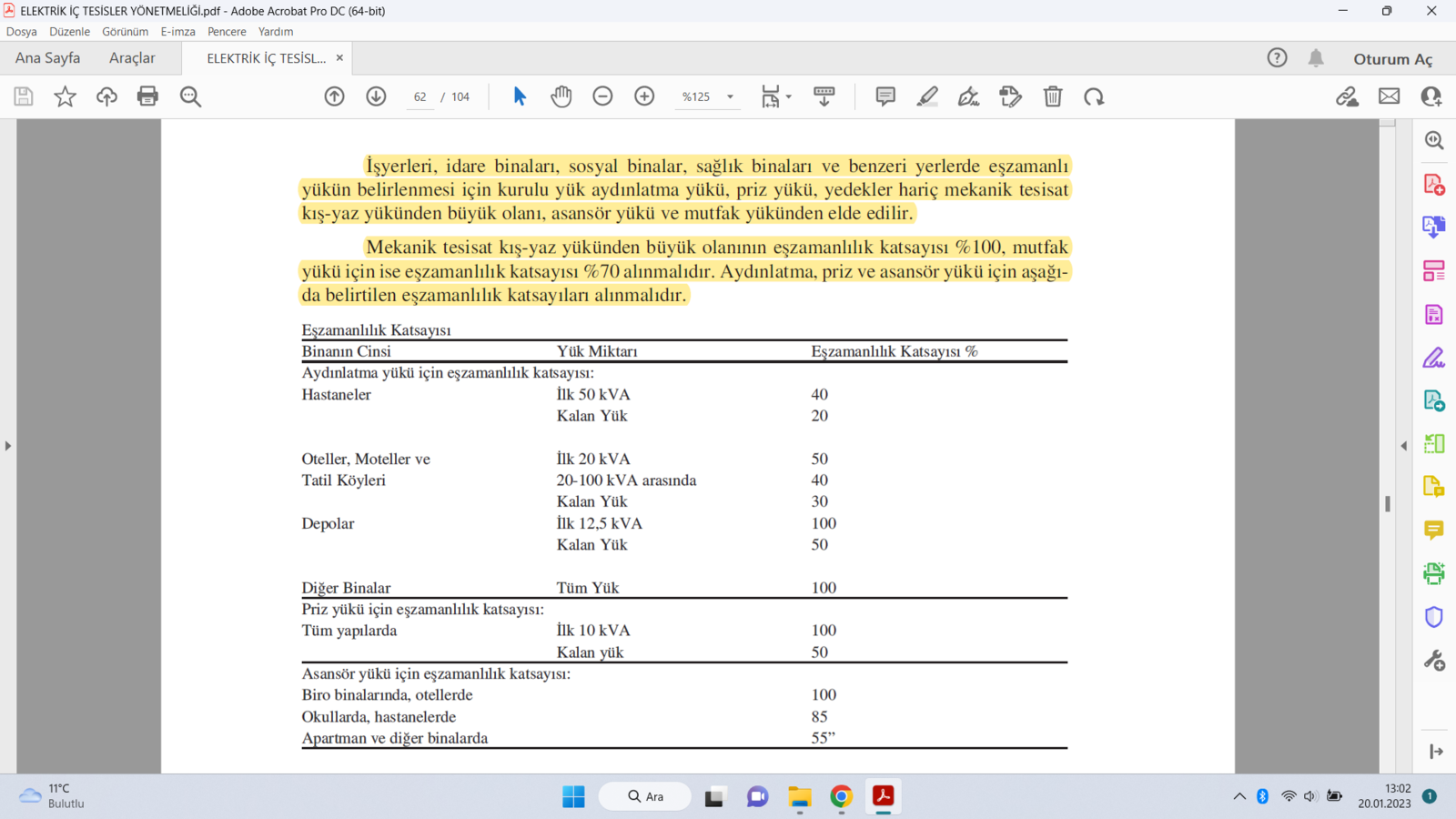Open the Görünüm menu

point(125,32)
